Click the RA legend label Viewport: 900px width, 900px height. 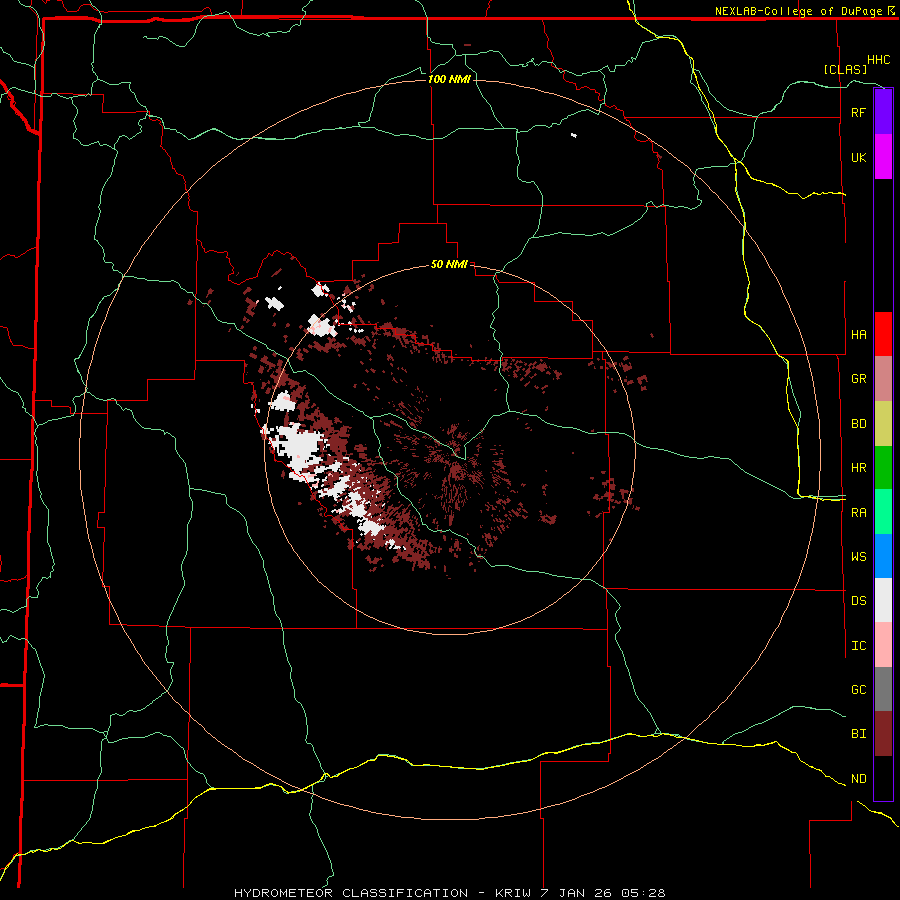tap(858, 513)
